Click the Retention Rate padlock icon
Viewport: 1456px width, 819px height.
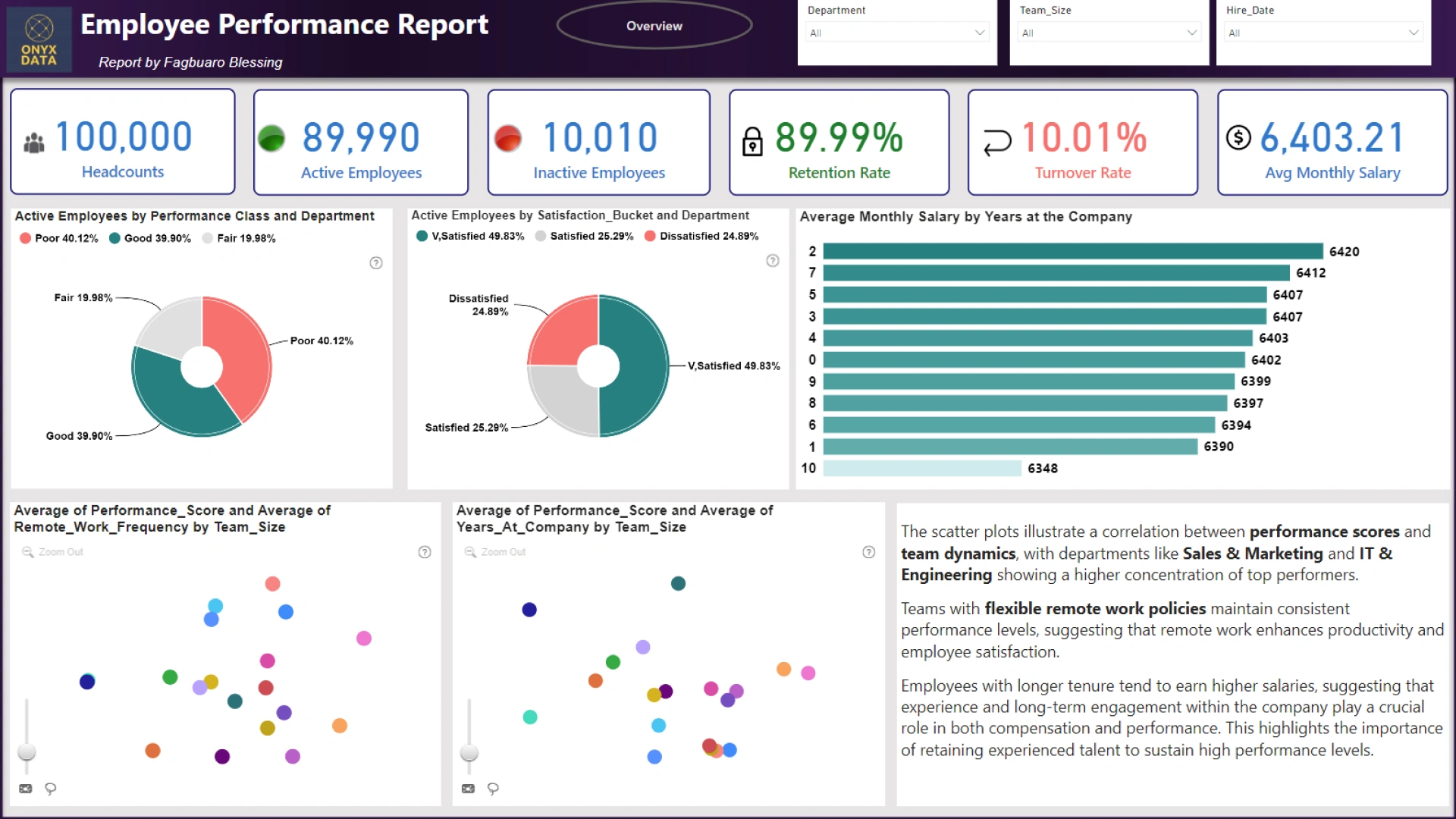point(752,142)
